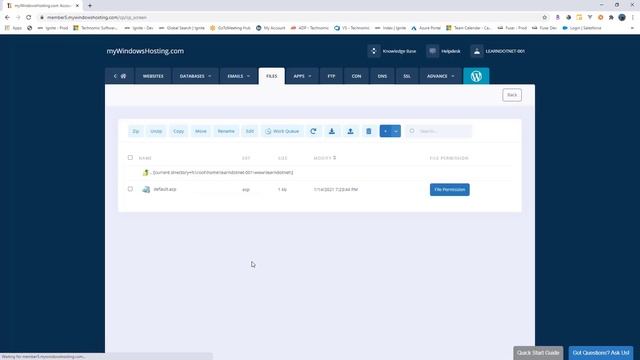The height and width of the screenshot is (360, 640).
Task: Open the WEBSITES tab
Action: [x=153, y=76]
